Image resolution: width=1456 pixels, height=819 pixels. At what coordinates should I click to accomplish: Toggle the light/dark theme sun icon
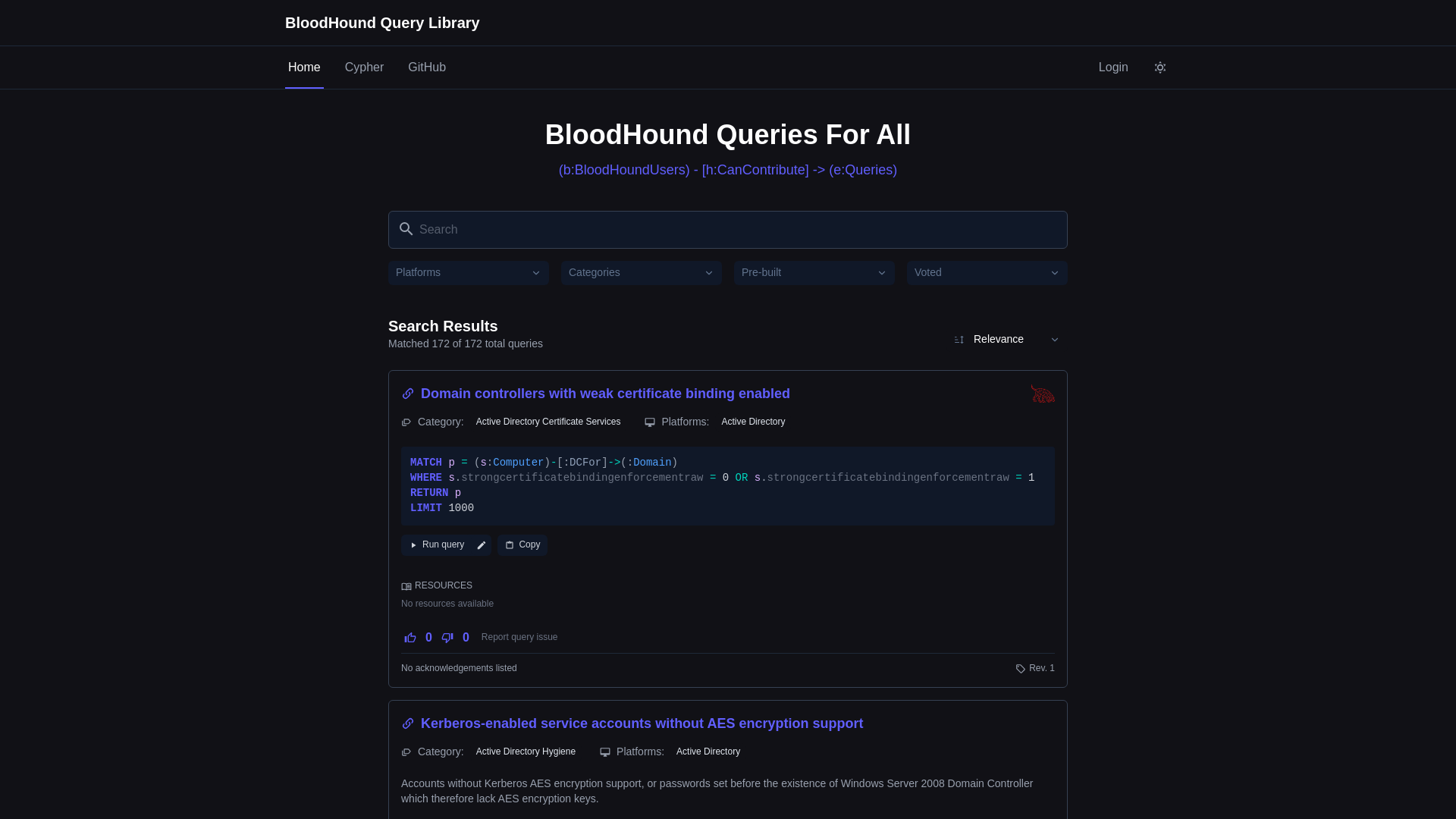click(x=1160, y=67)
